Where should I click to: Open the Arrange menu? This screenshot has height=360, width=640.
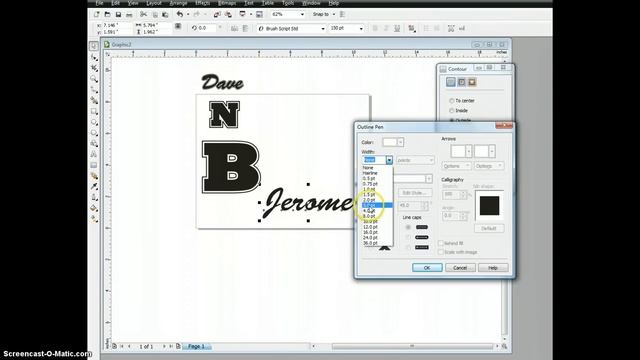point(178,3)
